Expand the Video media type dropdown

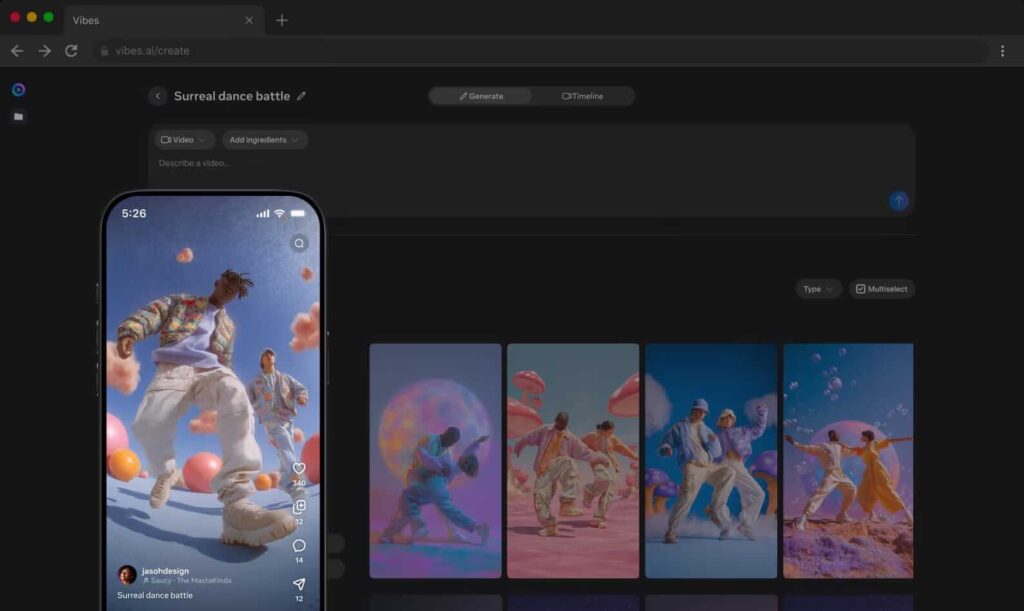click(x=181, y=139)
